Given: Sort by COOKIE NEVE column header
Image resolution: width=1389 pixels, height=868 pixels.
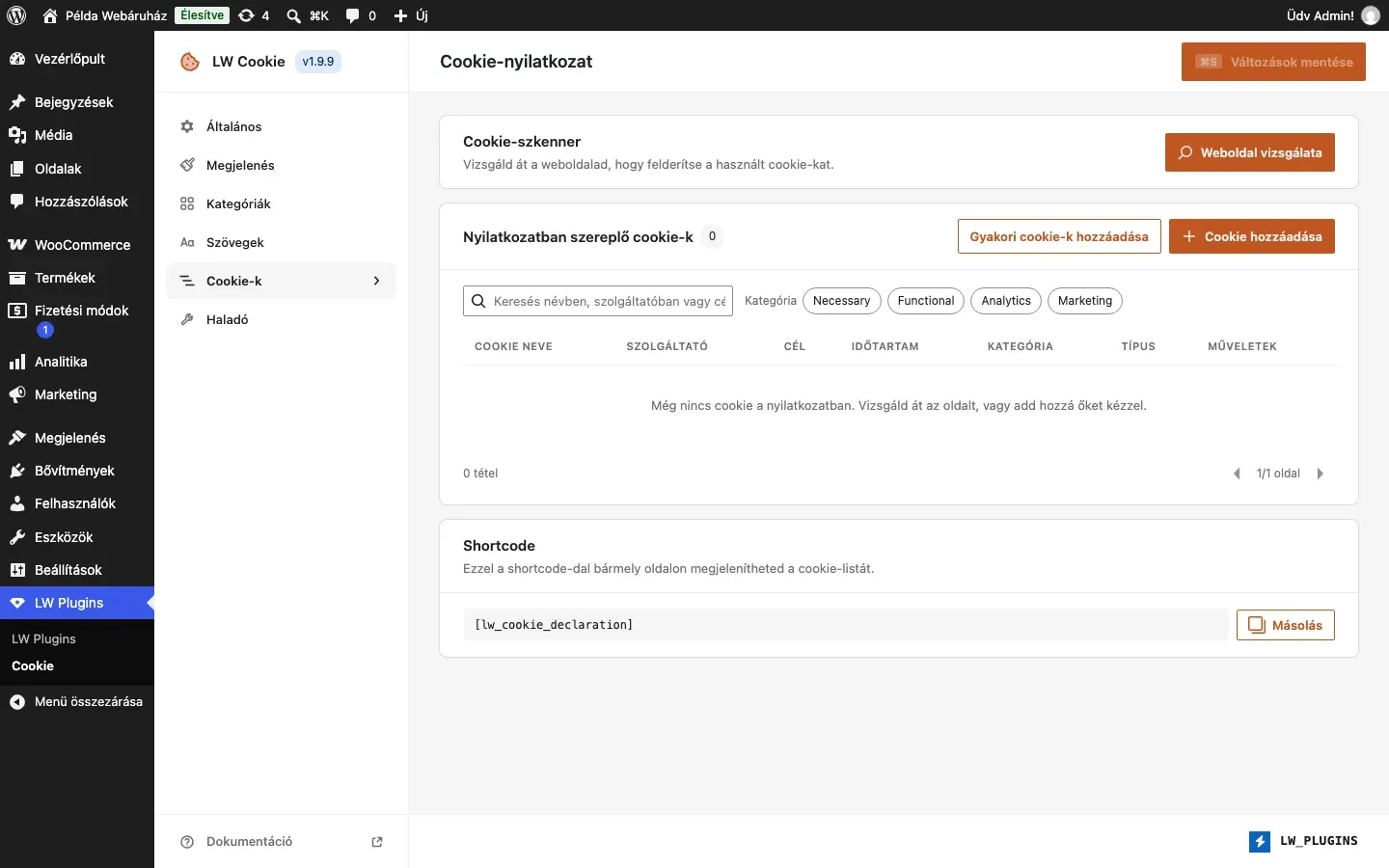Looking at the screenshot, I should (x=513, y=346).
